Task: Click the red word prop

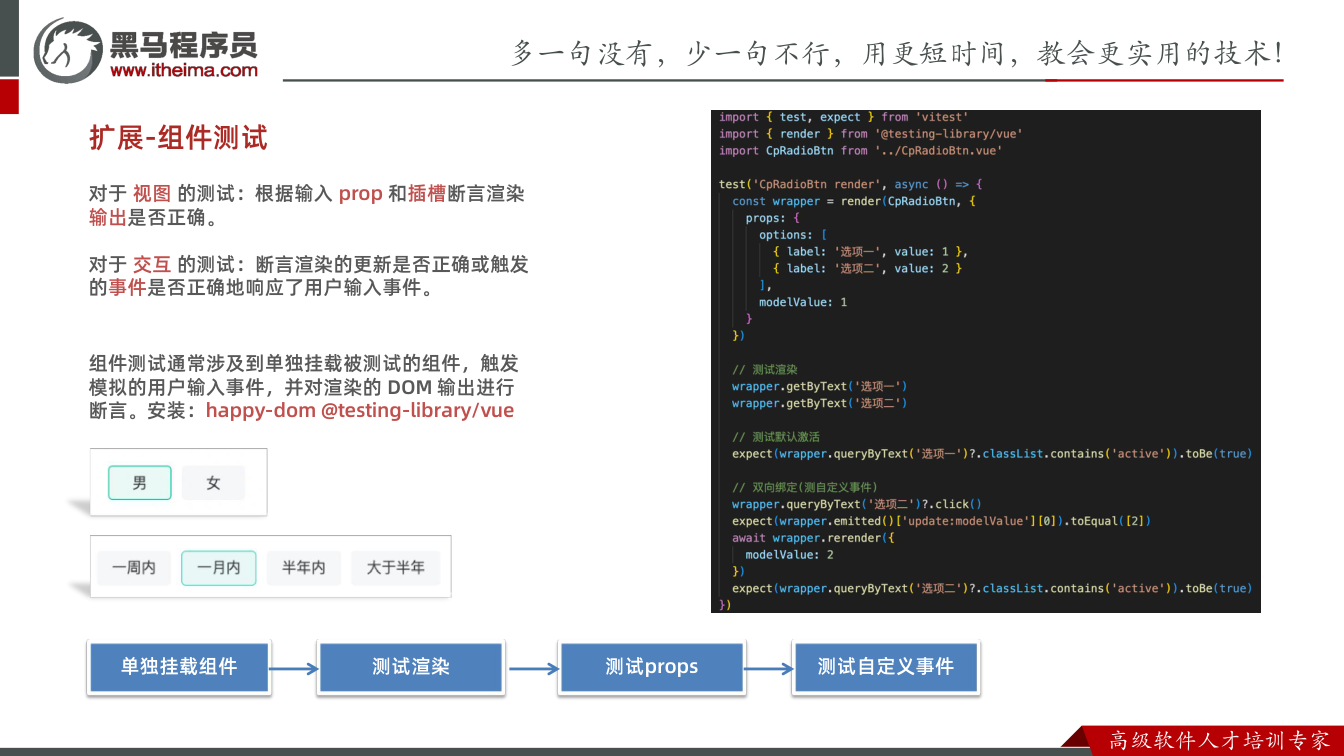Action: point(360,194)
